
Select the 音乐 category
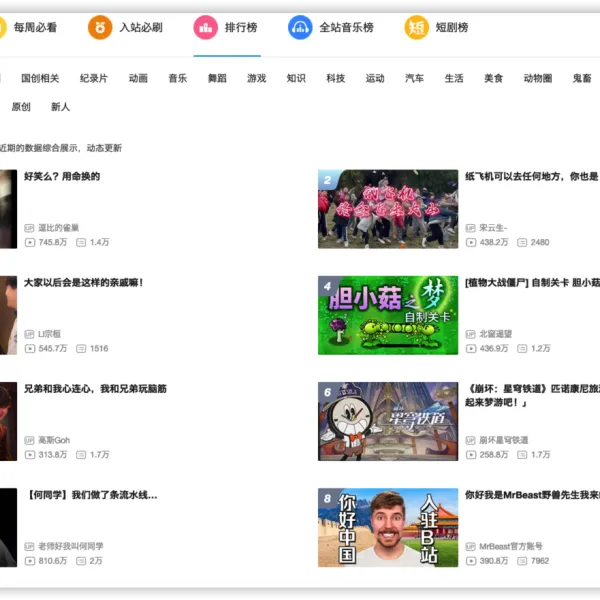click(178, 78)
